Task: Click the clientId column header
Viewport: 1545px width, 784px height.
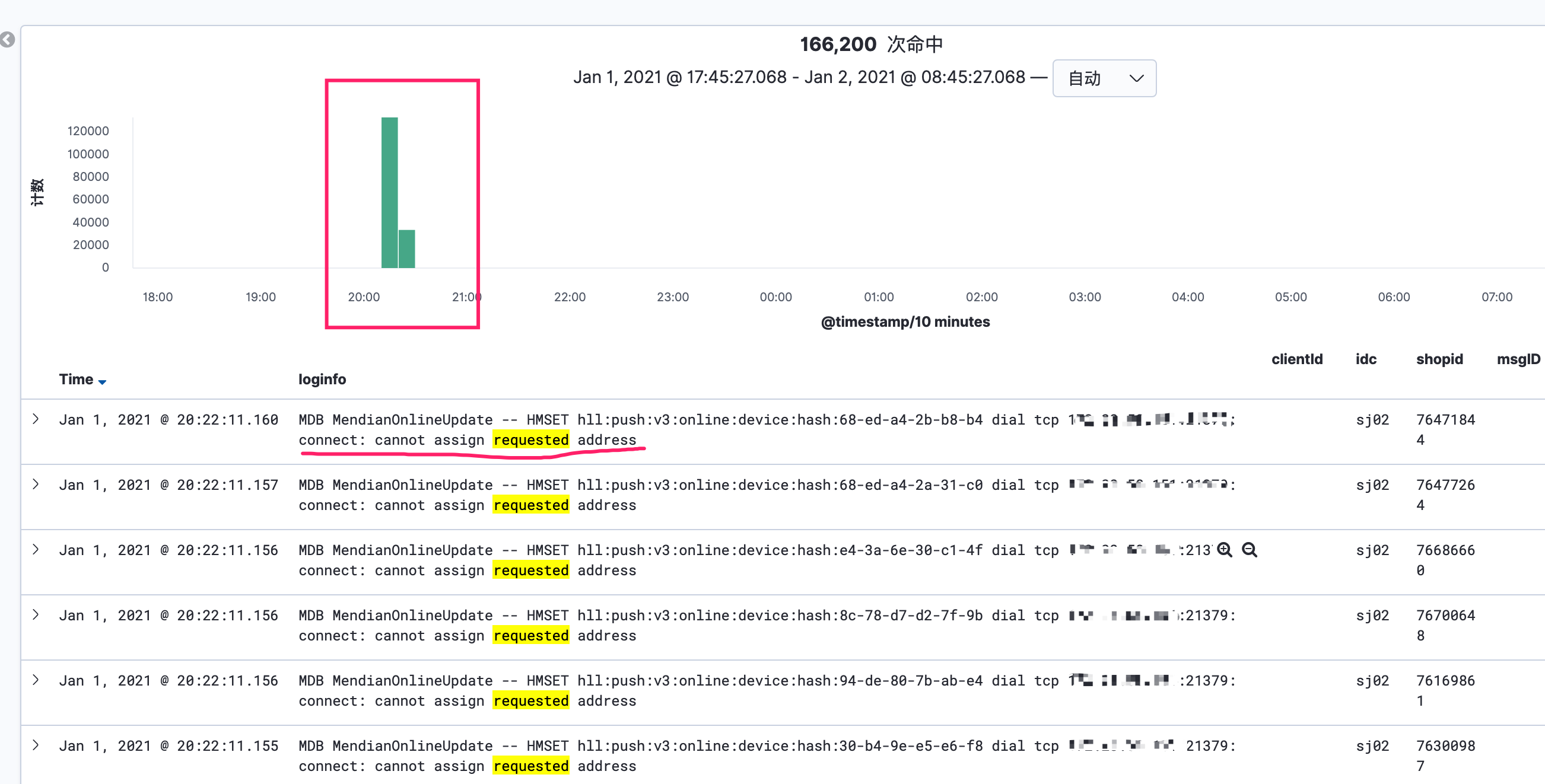Action: pyautogui.click(x=1297, y=359)
